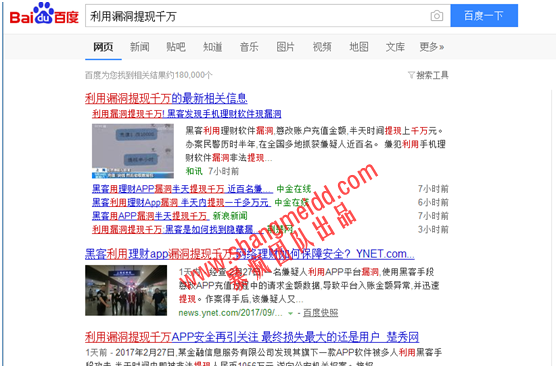558x366 pixels.
Task: Click the 3小时前 timestamp
Action: (433, 229)
